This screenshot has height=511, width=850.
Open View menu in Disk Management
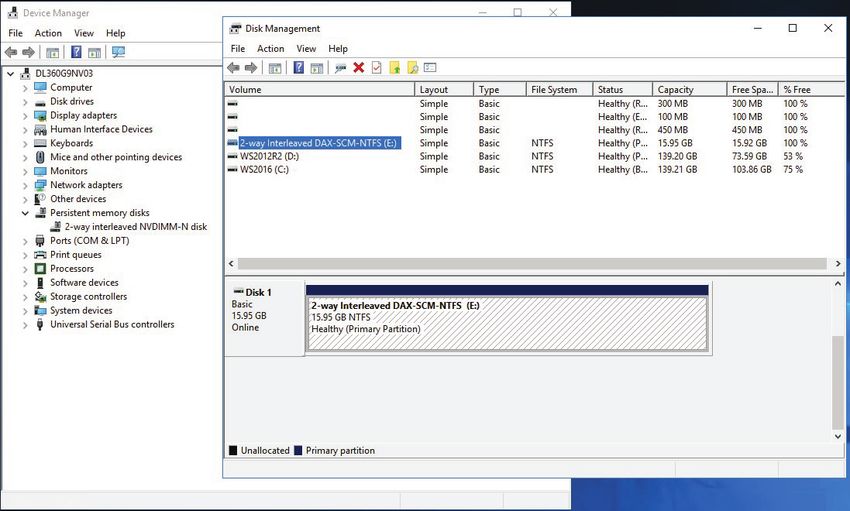point(306,49)
